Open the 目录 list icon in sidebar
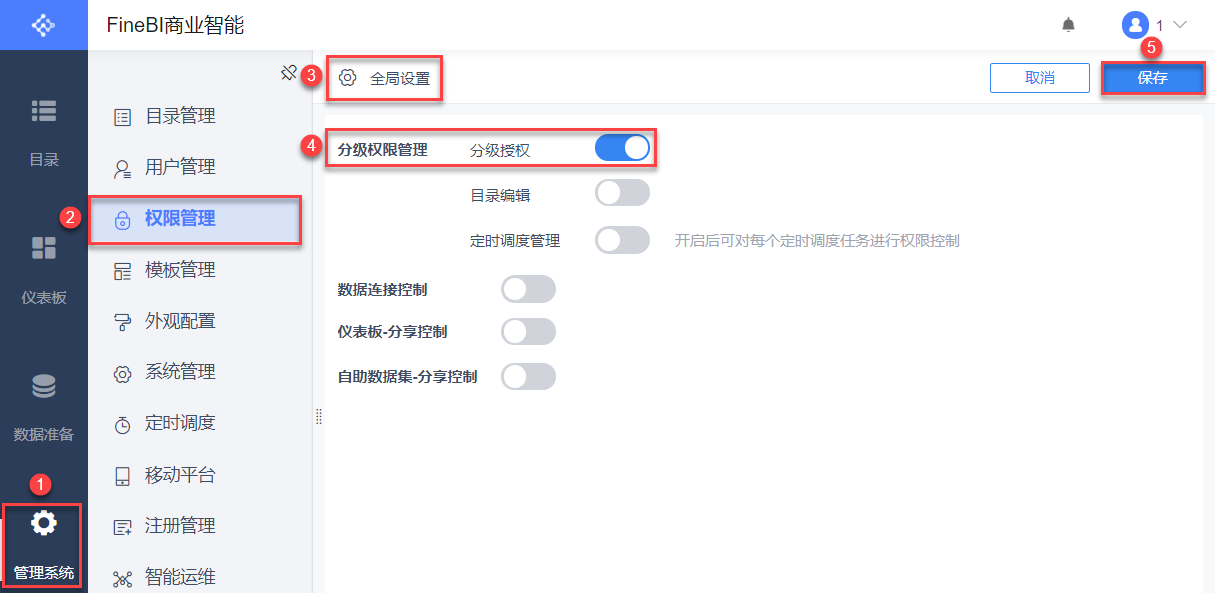 [x=44, y=111]
